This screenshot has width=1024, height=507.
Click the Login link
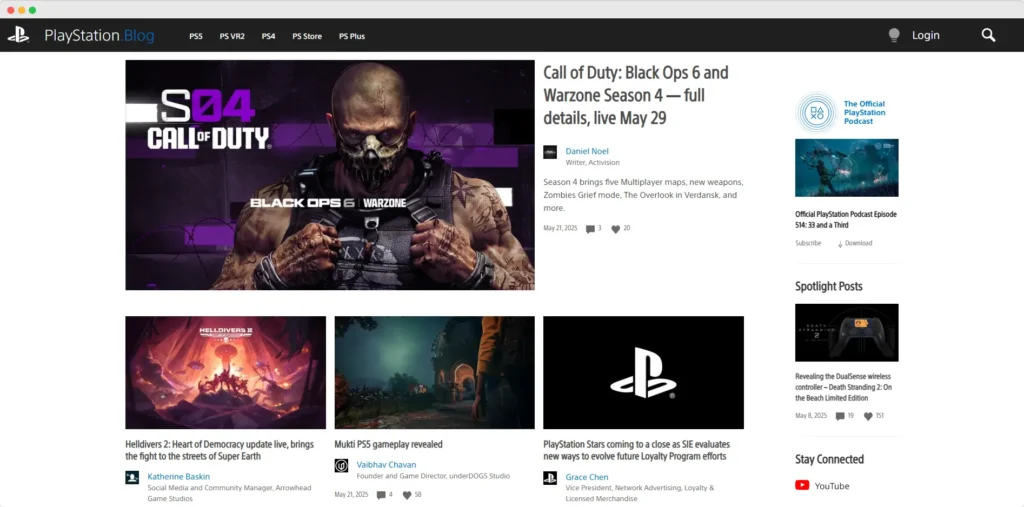925,35
